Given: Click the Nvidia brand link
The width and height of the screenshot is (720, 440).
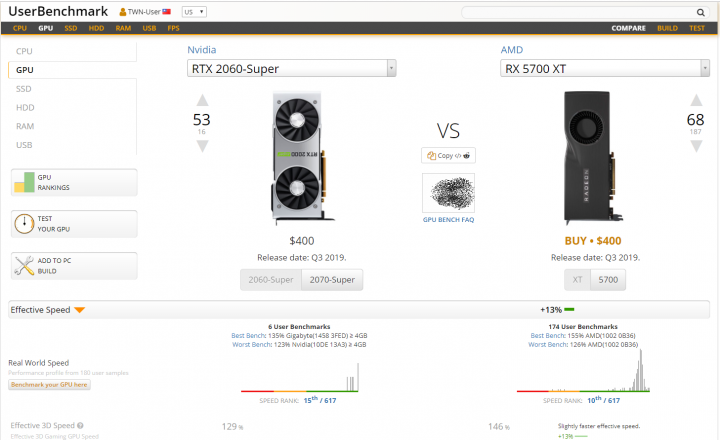Looking at the screenshot, I should (202, 50).
